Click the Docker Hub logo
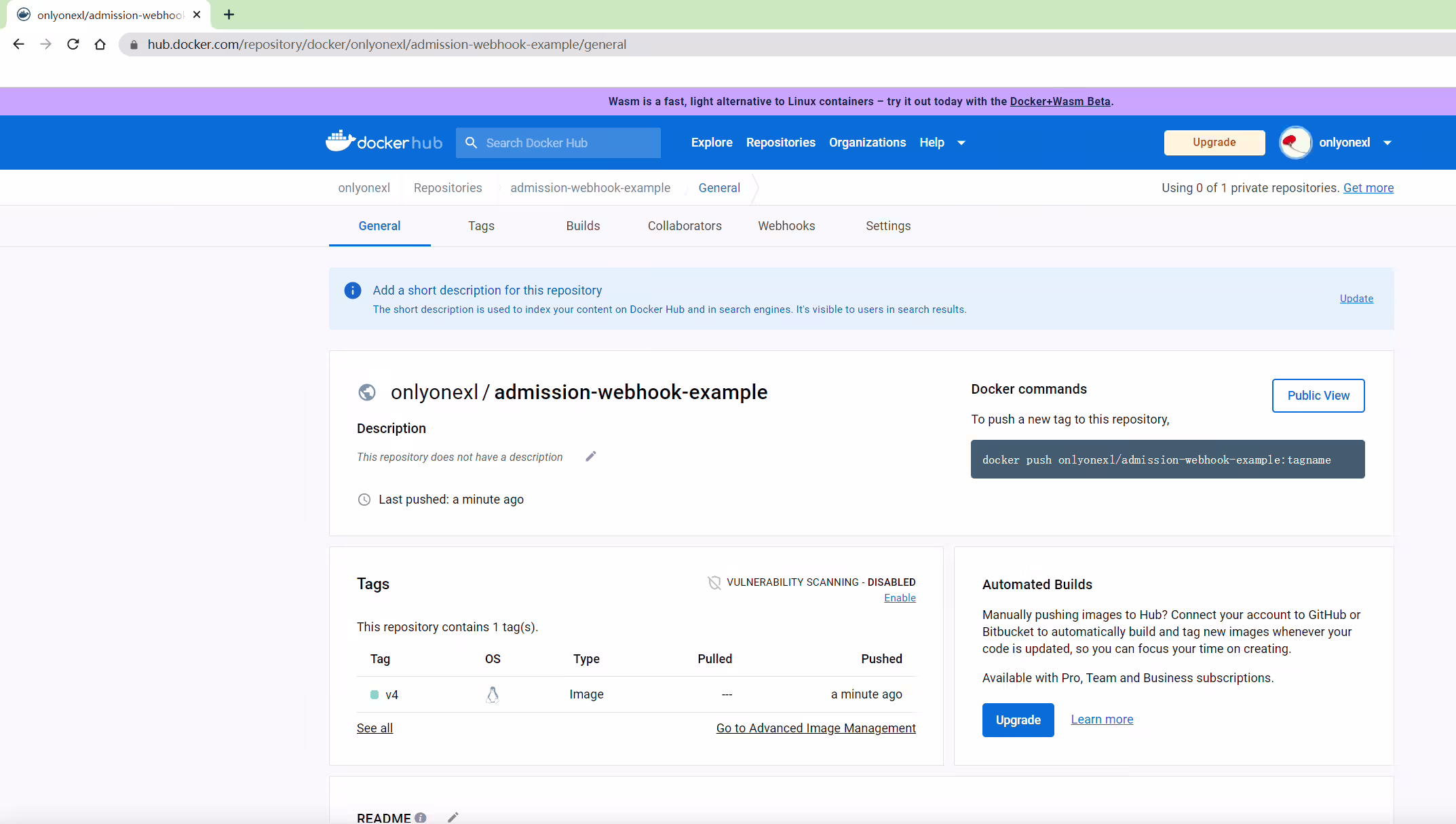The image size is (1456, 824). pyautogui.click(x=384, y=142)
